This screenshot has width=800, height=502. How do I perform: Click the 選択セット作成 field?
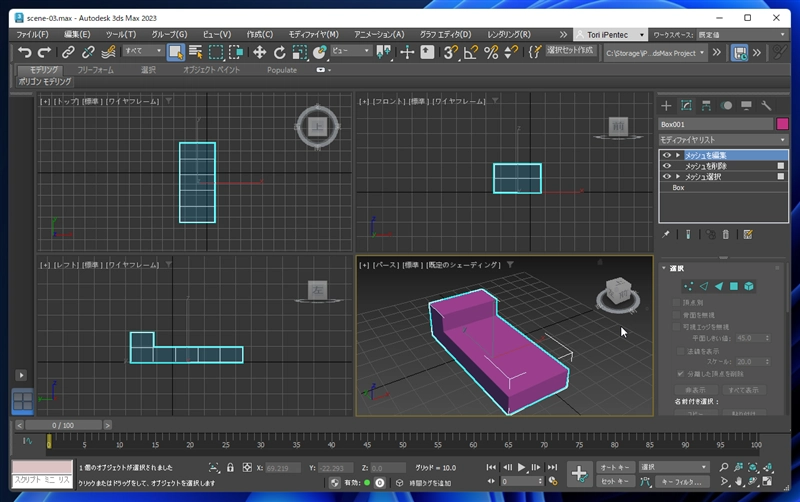point(570,51)
